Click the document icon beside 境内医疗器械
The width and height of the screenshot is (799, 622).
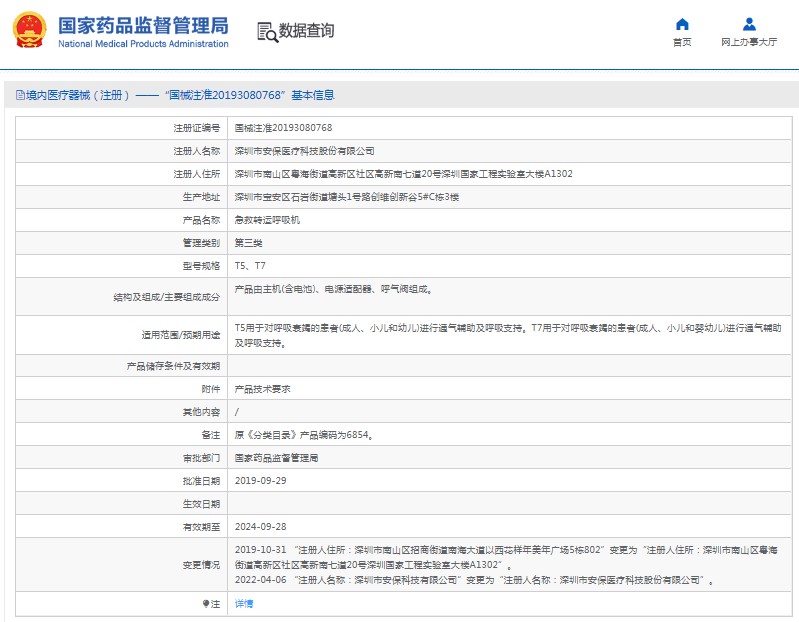point(20,95)
